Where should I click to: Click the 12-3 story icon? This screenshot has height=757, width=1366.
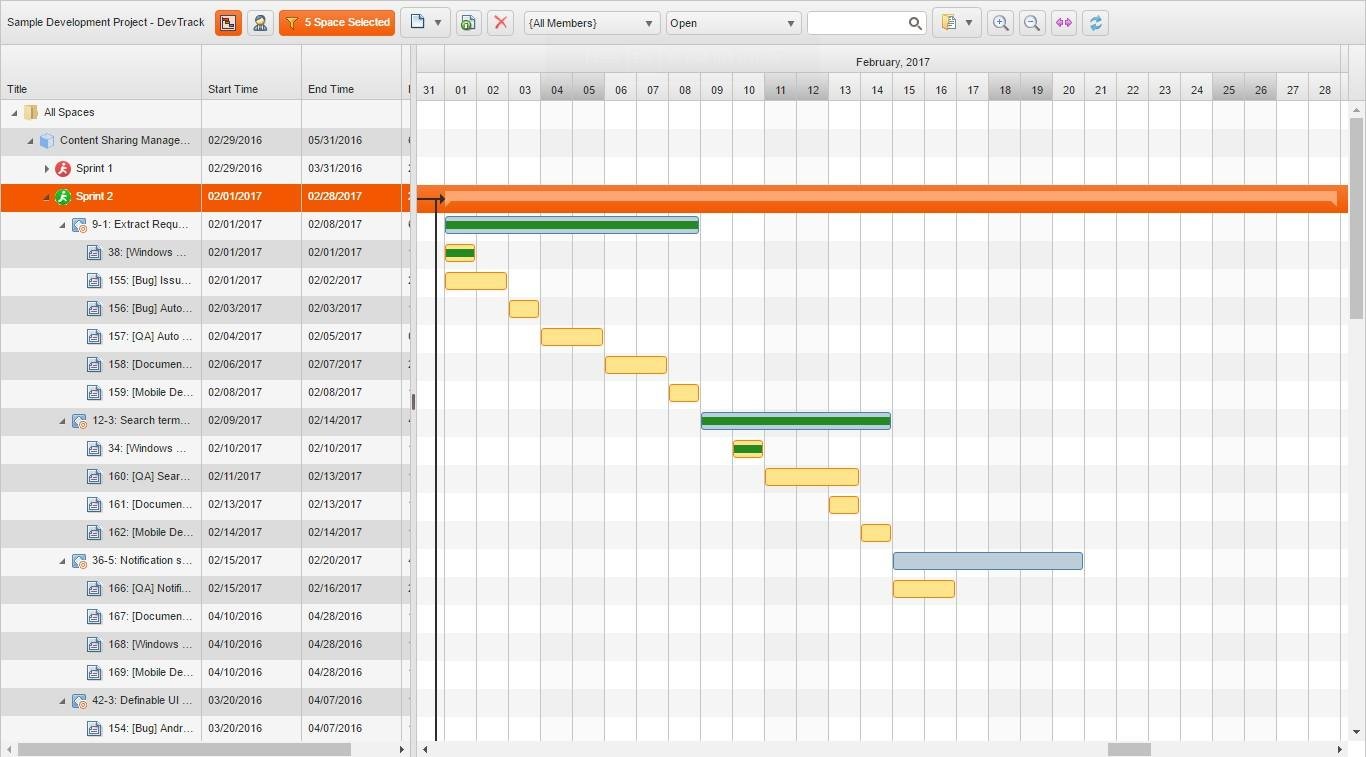point(79,421)
